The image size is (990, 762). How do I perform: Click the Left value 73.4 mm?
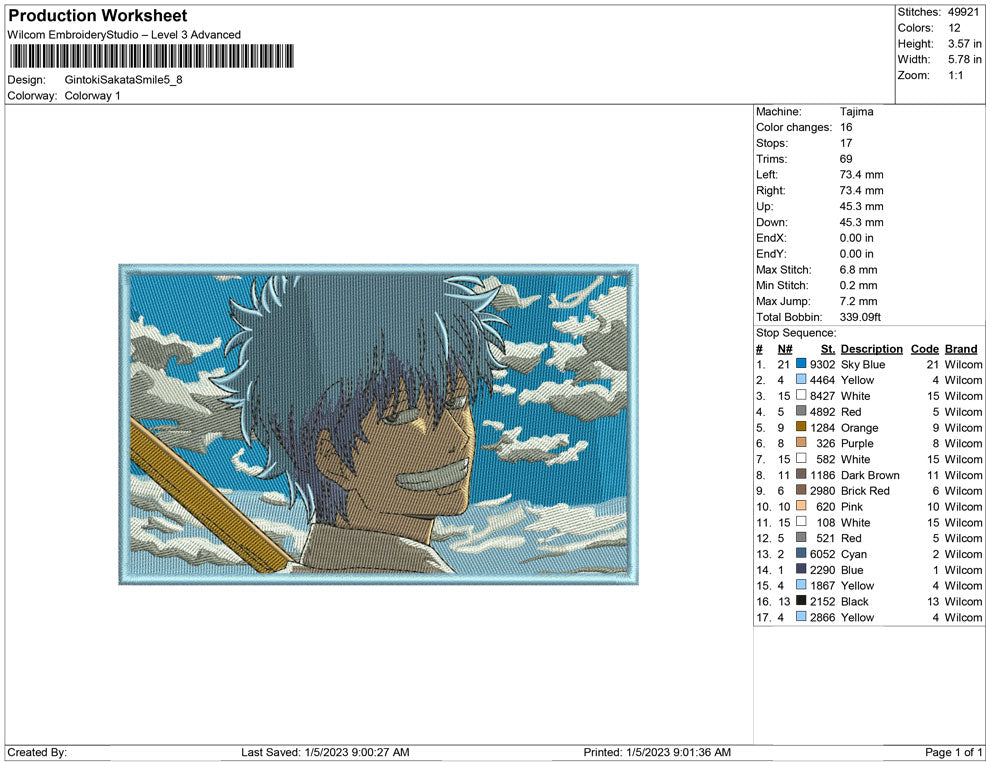[x=861, y=175]
